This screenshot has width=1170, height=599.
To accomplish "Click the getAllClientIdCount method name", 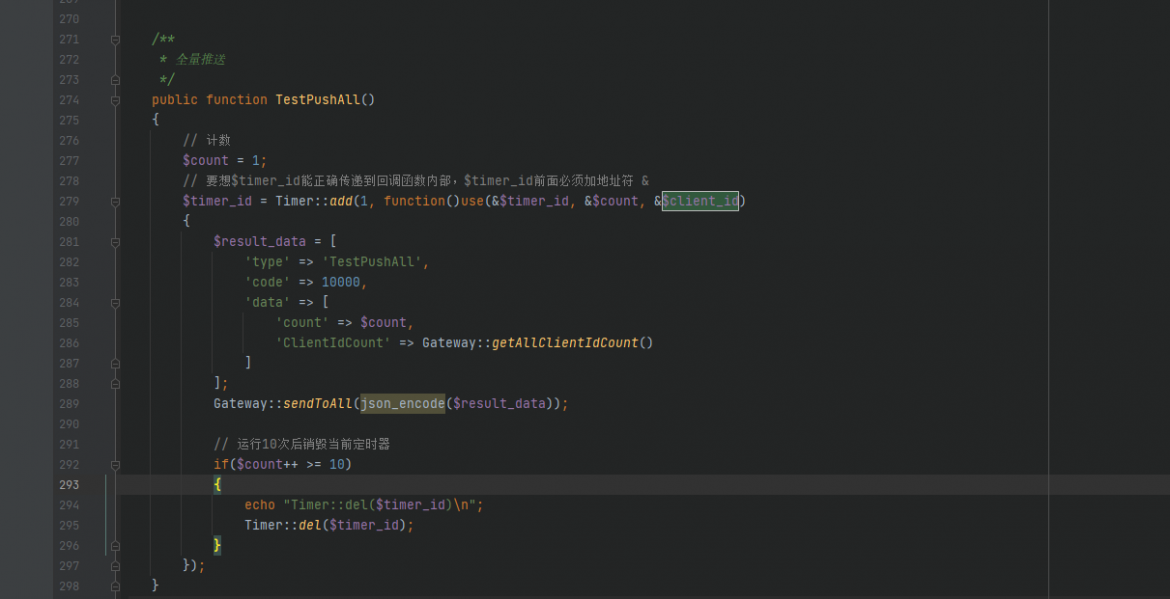I will tap(565, 343).
